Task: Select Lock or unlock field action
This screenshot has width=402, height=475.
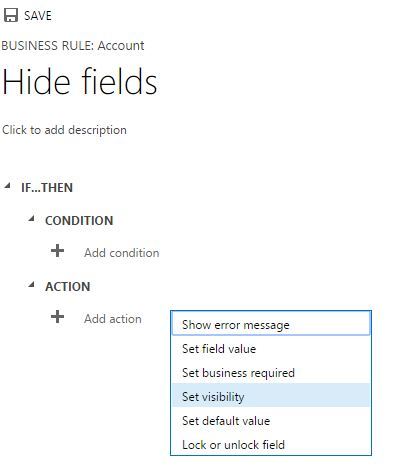Action: (x=271, y=445)
